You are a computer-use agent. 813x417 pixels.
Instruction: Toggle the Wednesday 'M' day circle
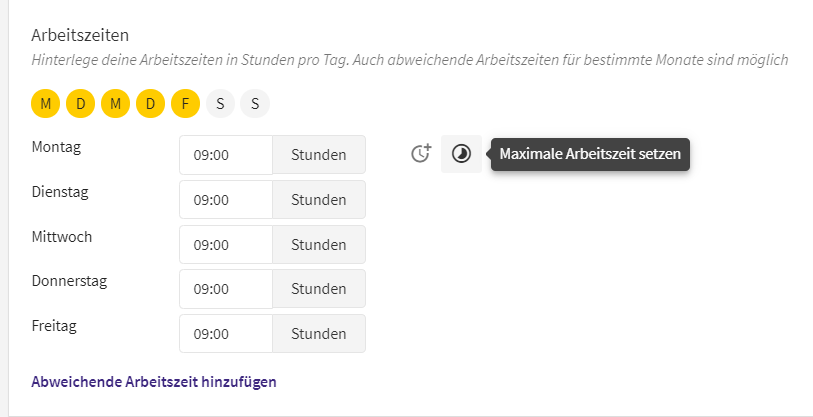[x=116, y=104]
